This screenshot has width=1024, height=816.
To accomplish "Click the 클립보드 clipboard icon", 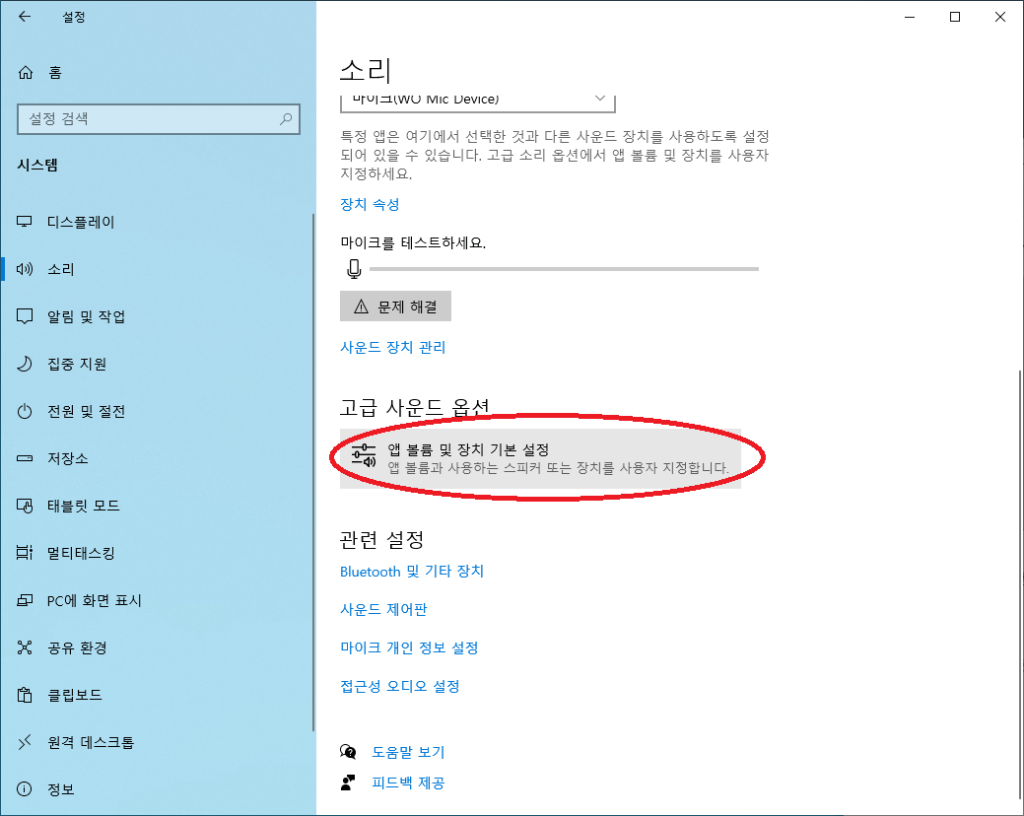I will [26, 695].
